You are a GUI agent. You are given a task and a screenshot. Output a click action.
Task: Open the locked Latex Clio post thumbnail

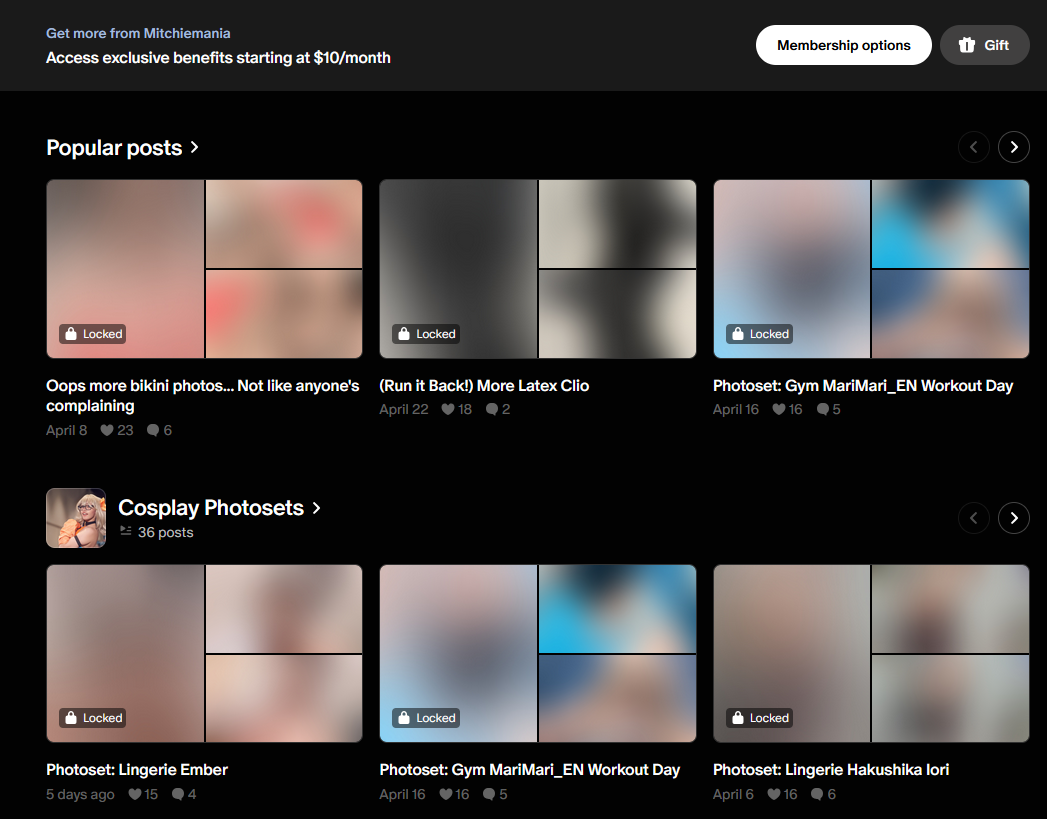538,269
